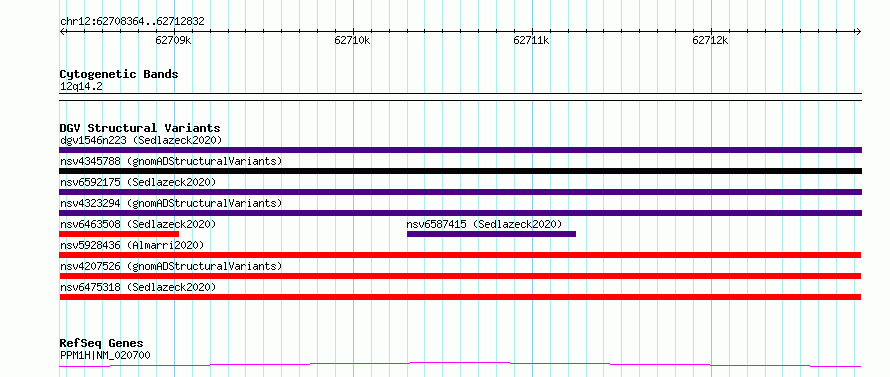Click the nsv4207526 (gnomADStructuralVariants) label

pyautogui.click(x=171, y=266)
